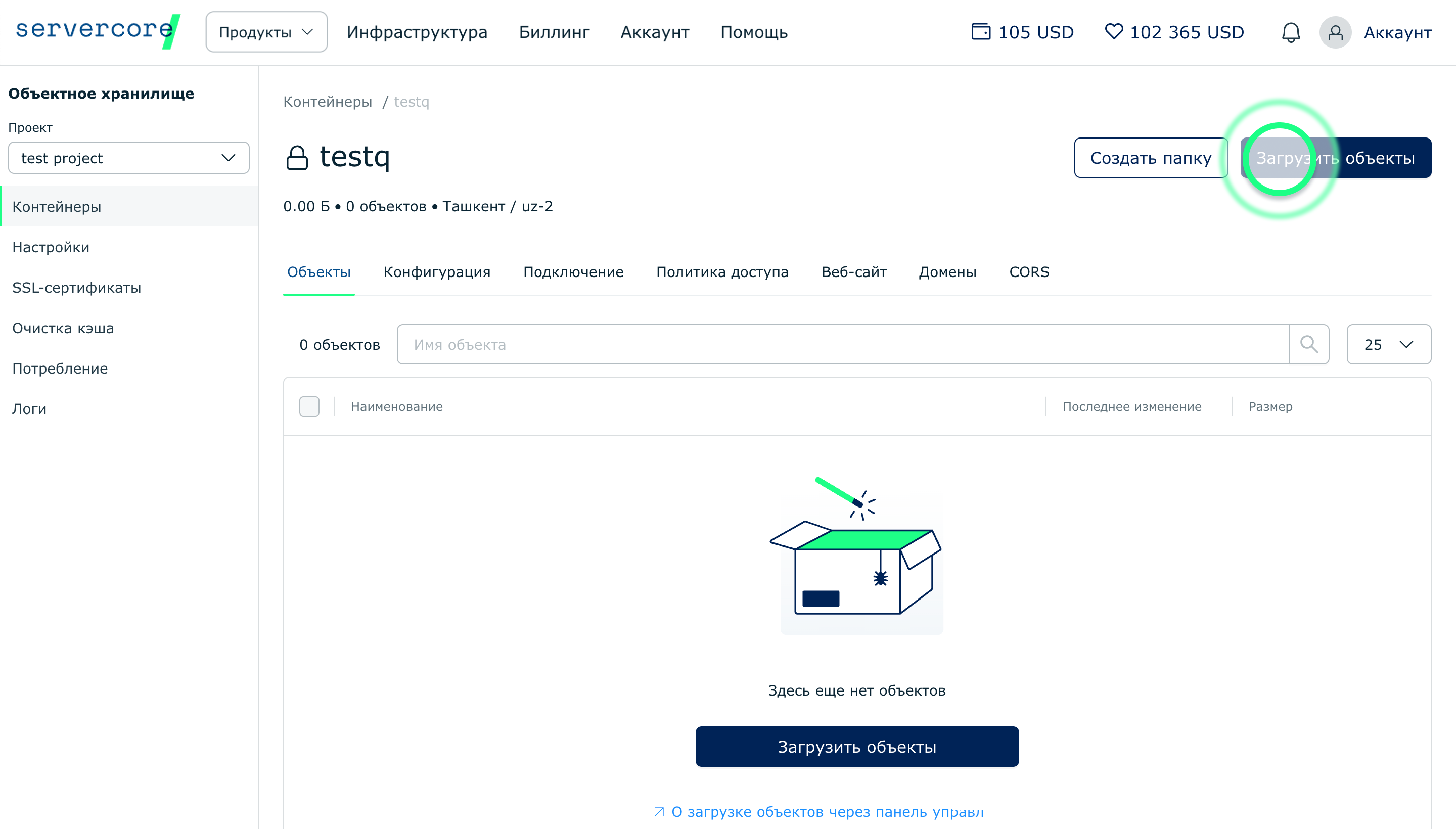Screen dimensions: 1456x829
Task: Click the centered Загрузить объекты button
Action: (856, 747)
